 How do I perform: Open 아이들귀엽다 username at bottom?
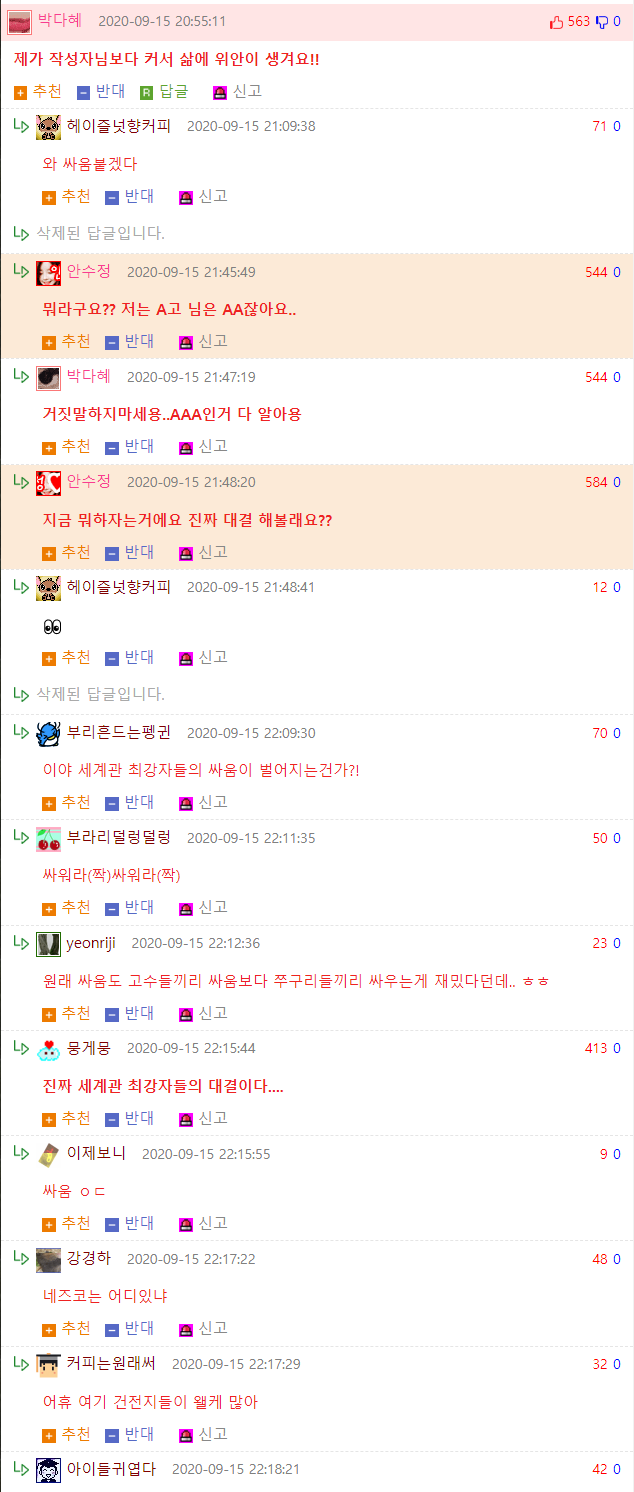pyautogui.click(x=111, y=1469)
